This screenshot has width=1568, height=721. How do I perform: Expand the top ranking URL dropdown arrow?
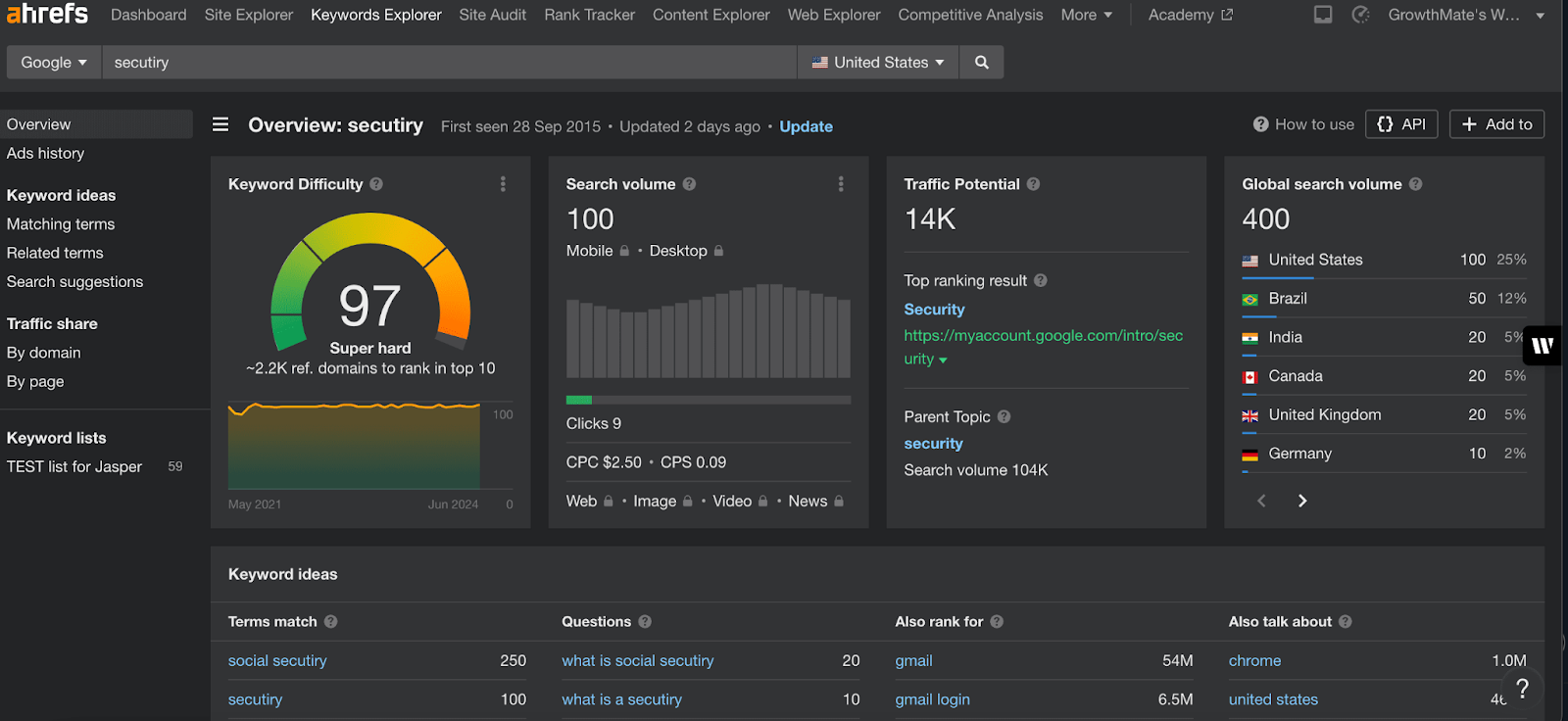pos(943,360)
